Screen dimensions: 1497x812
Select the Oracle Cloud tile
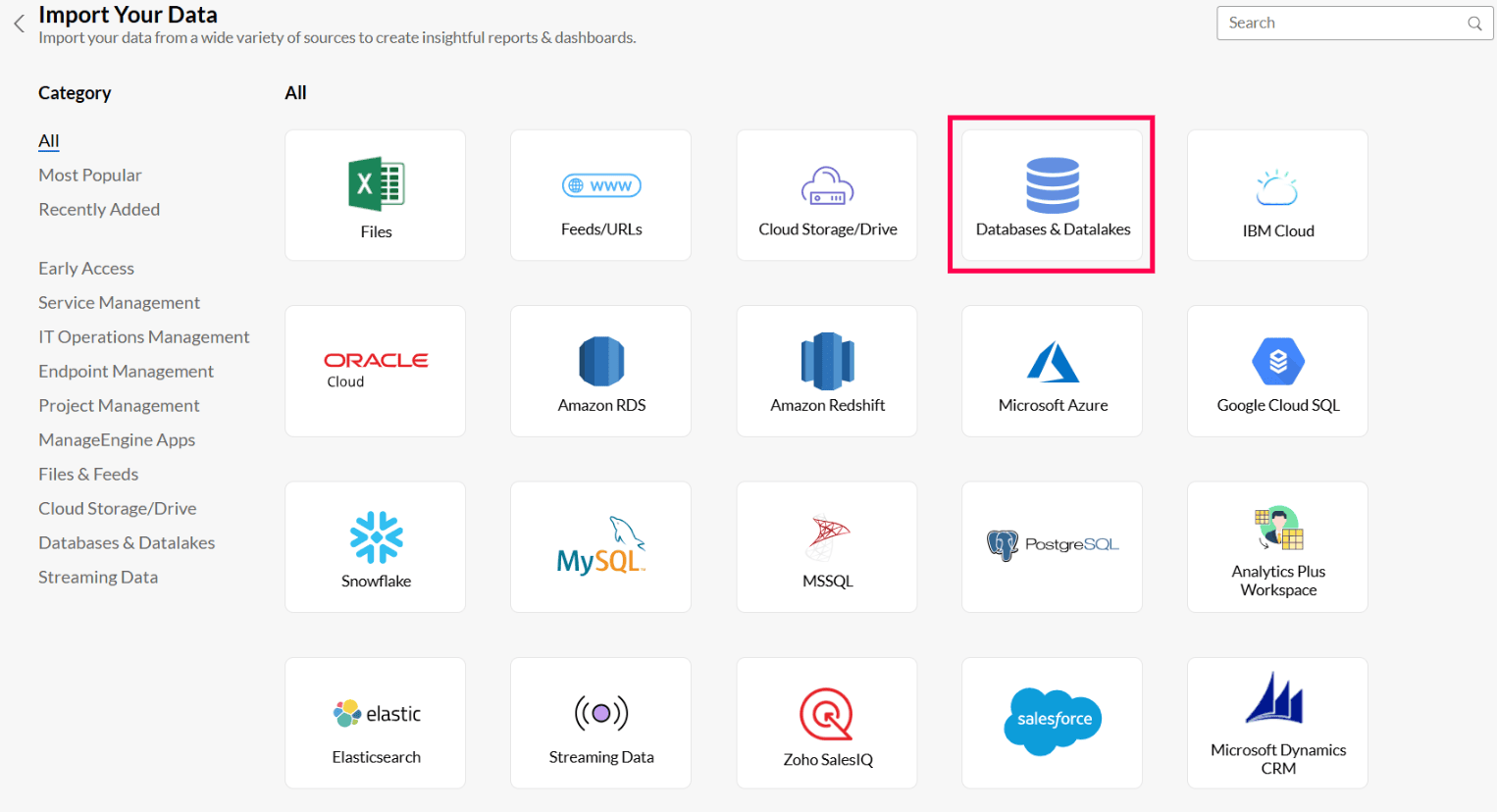376,371
